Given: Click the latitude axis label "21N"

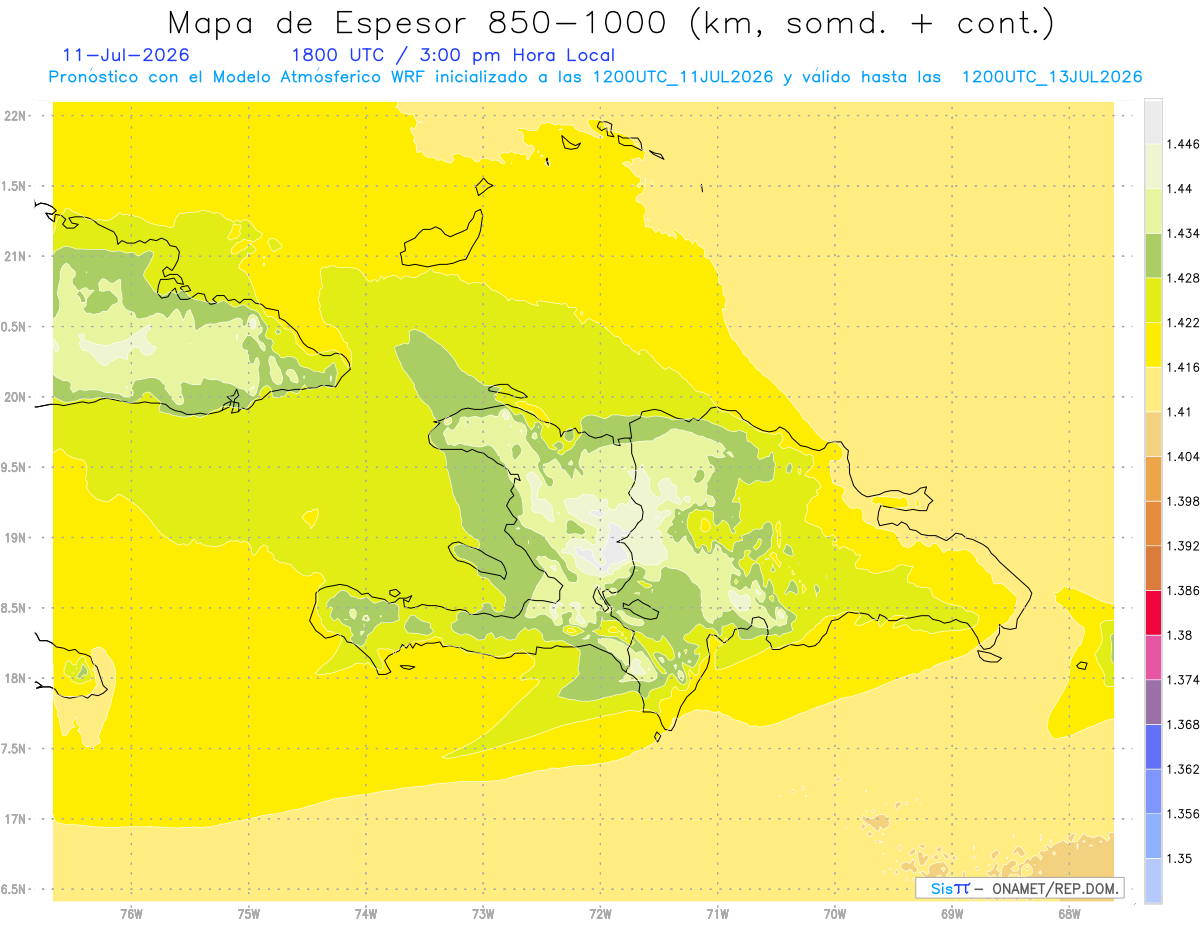Looking at the screenshot, I should pos(15,256).
